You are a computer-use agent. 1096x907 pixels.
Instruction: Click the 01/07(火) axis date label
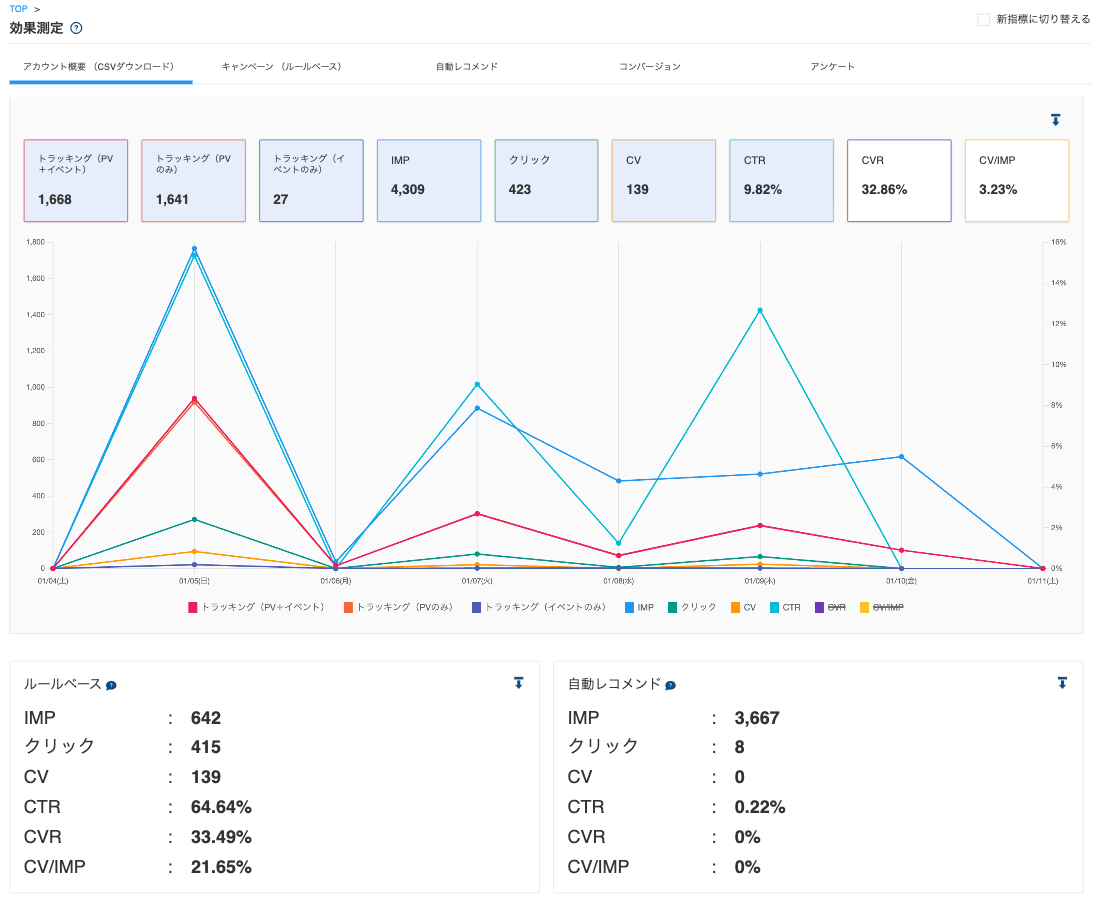tap(477, 581)
